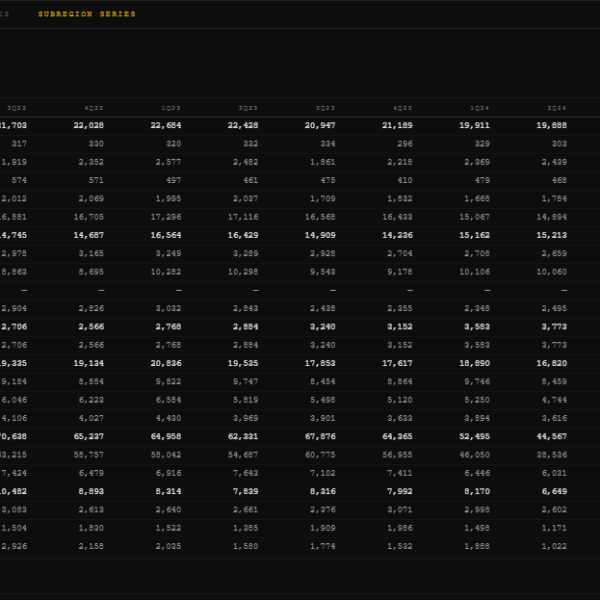This screenshot has height=600, width=600.
Task: Select the 4Q22 column header
Action: [94, 108]
